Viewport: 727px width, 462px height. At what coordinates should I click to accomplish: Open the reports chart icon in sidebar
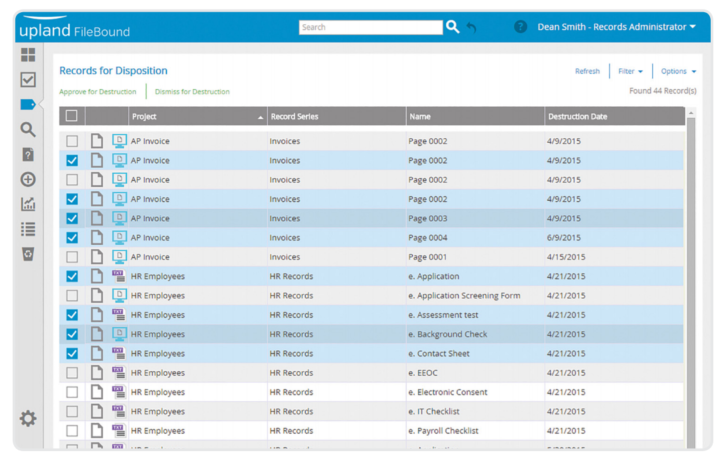pos(28,204)
